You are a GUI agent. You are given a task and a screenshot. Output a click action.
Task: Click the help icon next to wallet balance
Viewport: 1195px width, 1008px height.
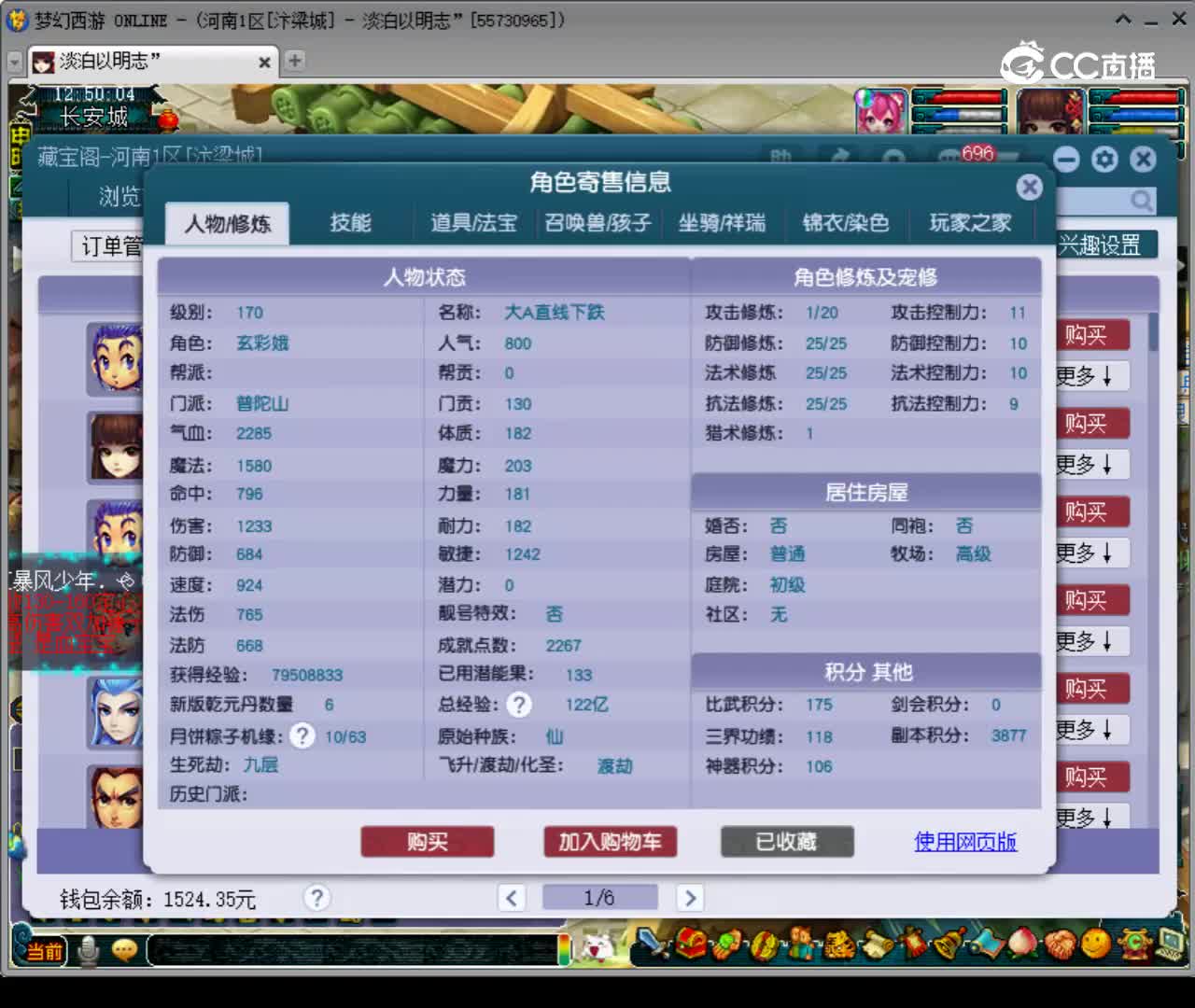[x=316, y=898]
